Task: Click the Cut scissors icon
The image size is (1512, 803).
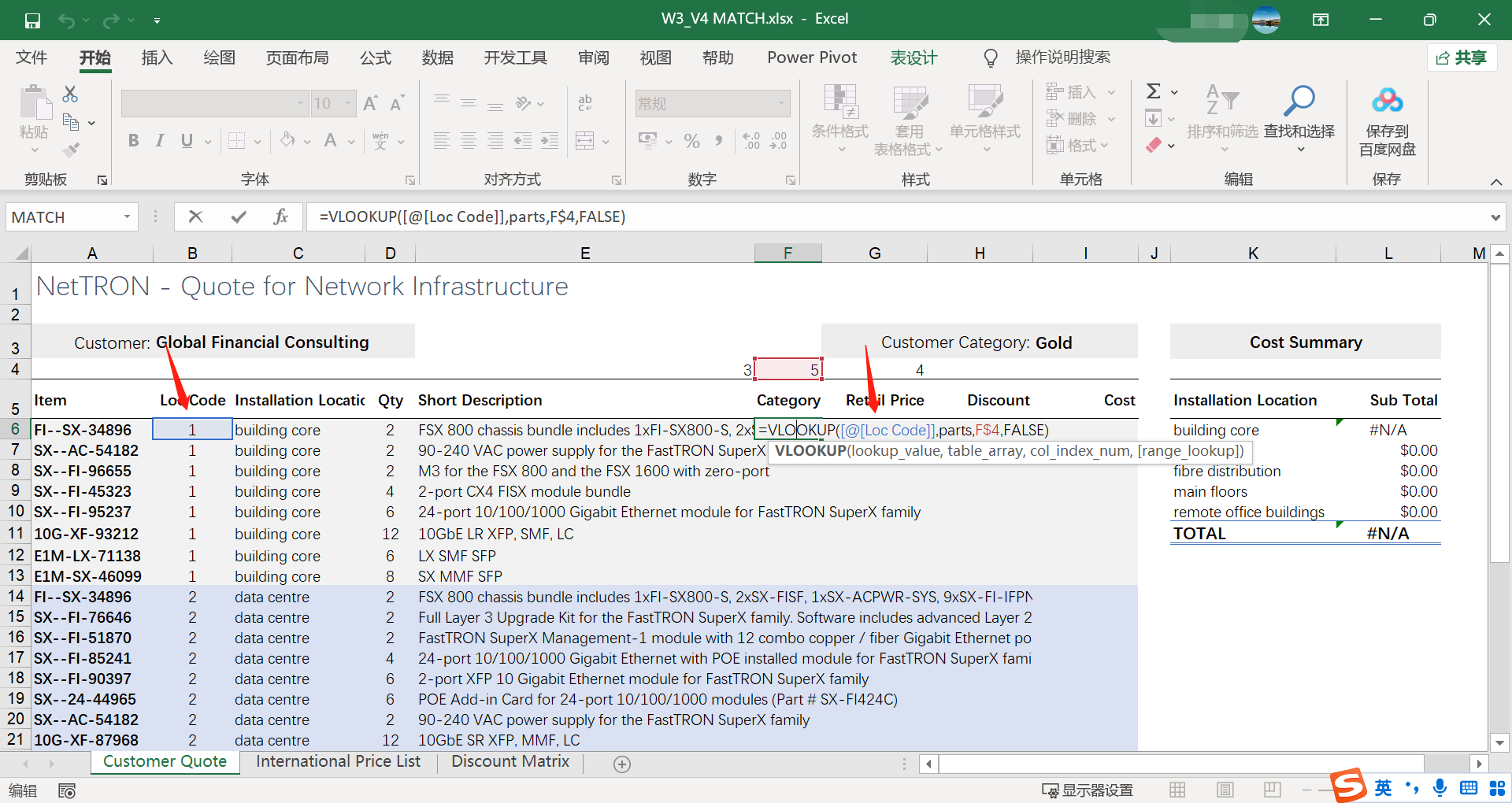Action: [x=70, y=94]
